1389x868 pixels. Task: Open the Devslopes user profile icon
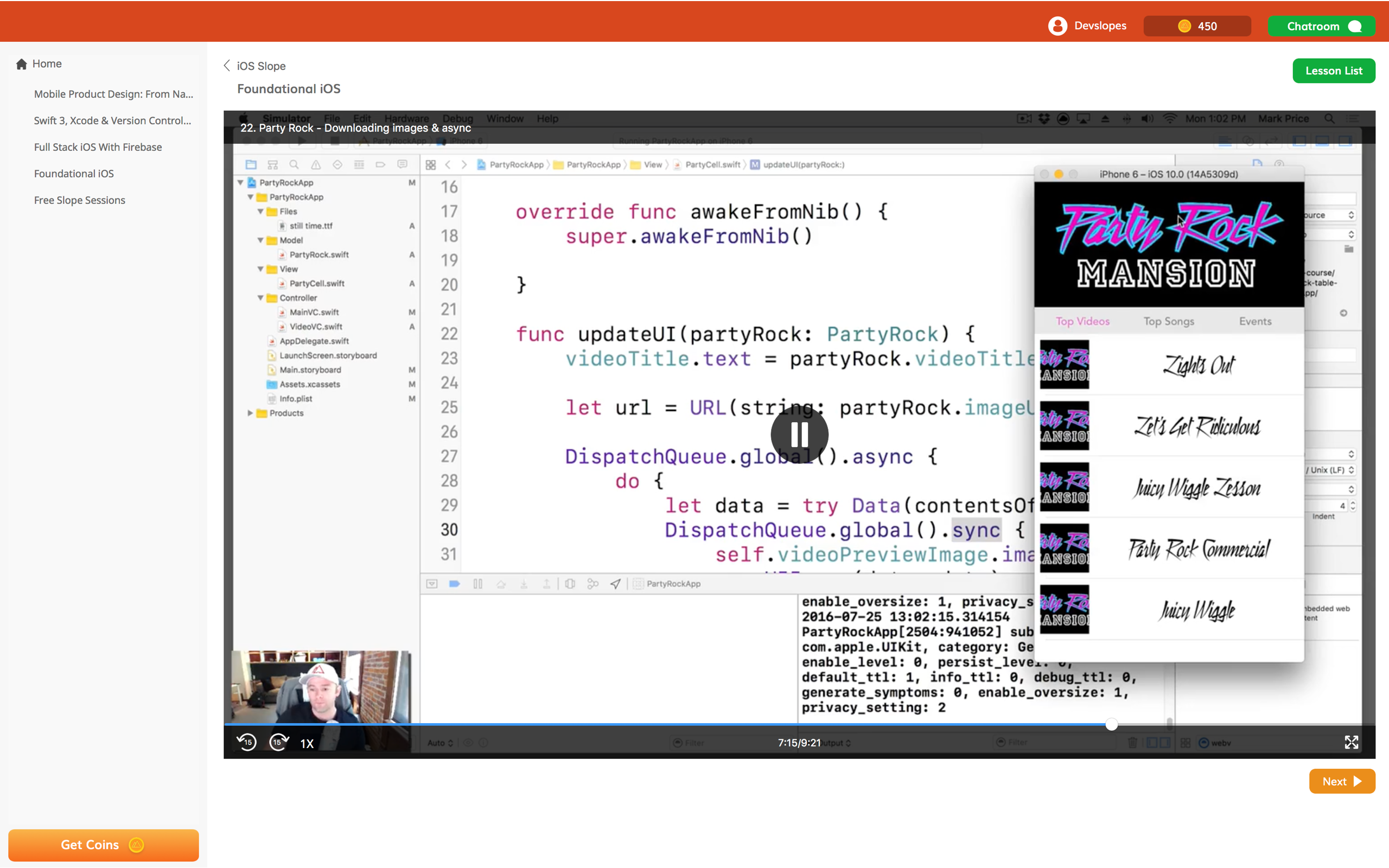click(1057, 26)
